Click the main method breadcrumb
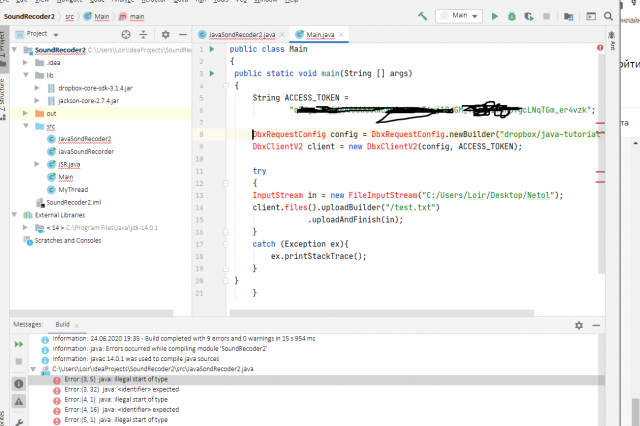Image resolution: width=640 pixels, height=426 pixels. click(132, 17)
